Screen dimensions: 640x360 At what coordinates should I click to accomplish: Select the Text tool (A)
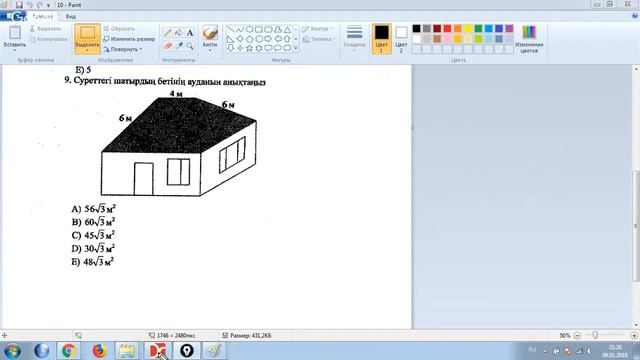[x=190, y=33]
